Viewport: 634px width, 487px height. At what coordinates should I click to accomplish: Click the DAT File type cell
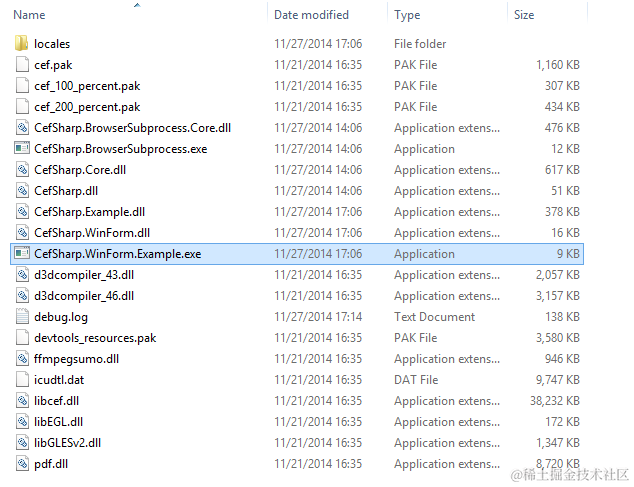click(416, 380)
